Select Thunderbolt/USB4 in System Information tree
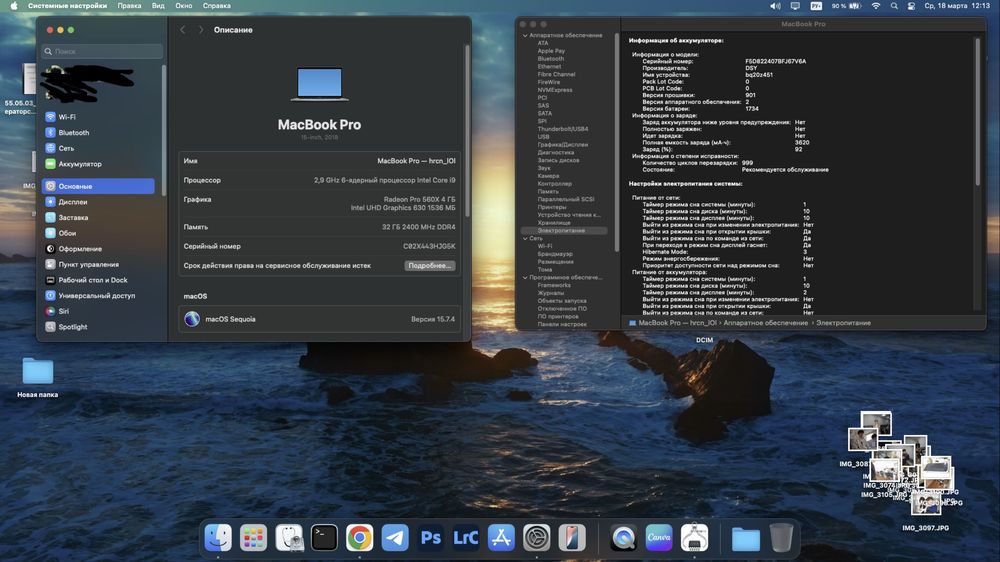1000x562 pixels. (x=562, y=129)
